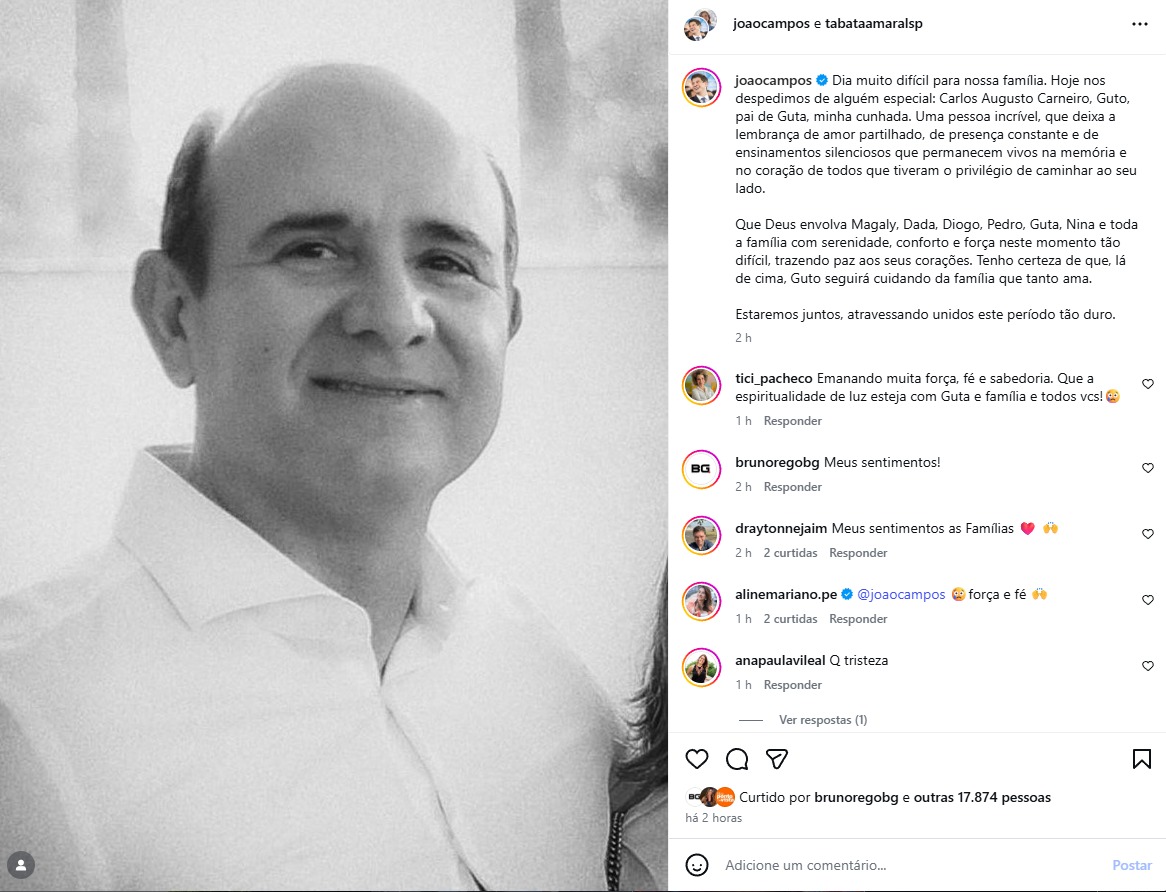Reply to tici_pacheco's comment via Responder
1166x892 pixels.
click(x=793, y=421)
